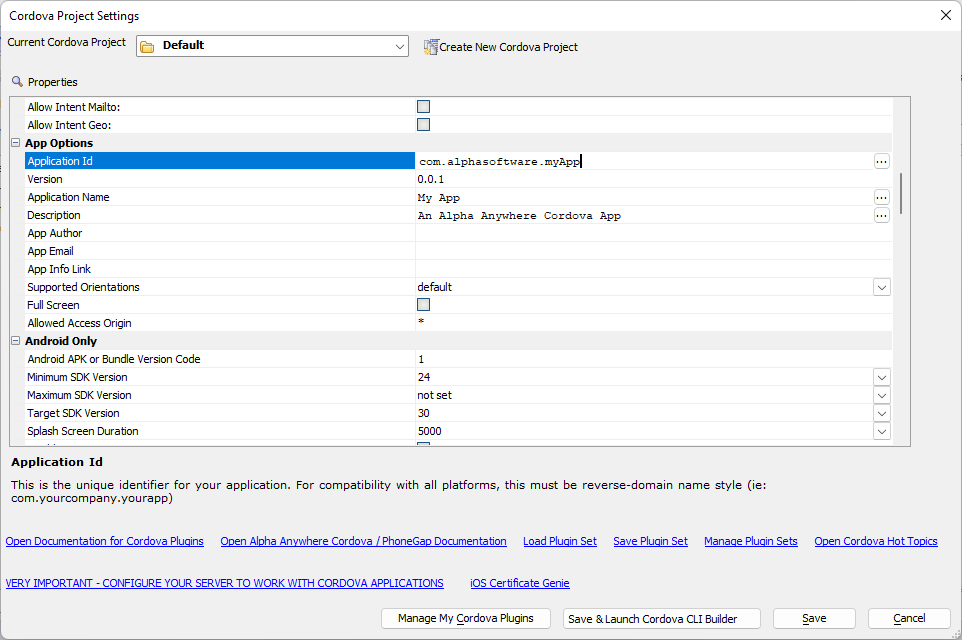Viewport: 962px width, 640px height.
Task: Click the Properties search magnifier icon
Action: pos(17,82)
